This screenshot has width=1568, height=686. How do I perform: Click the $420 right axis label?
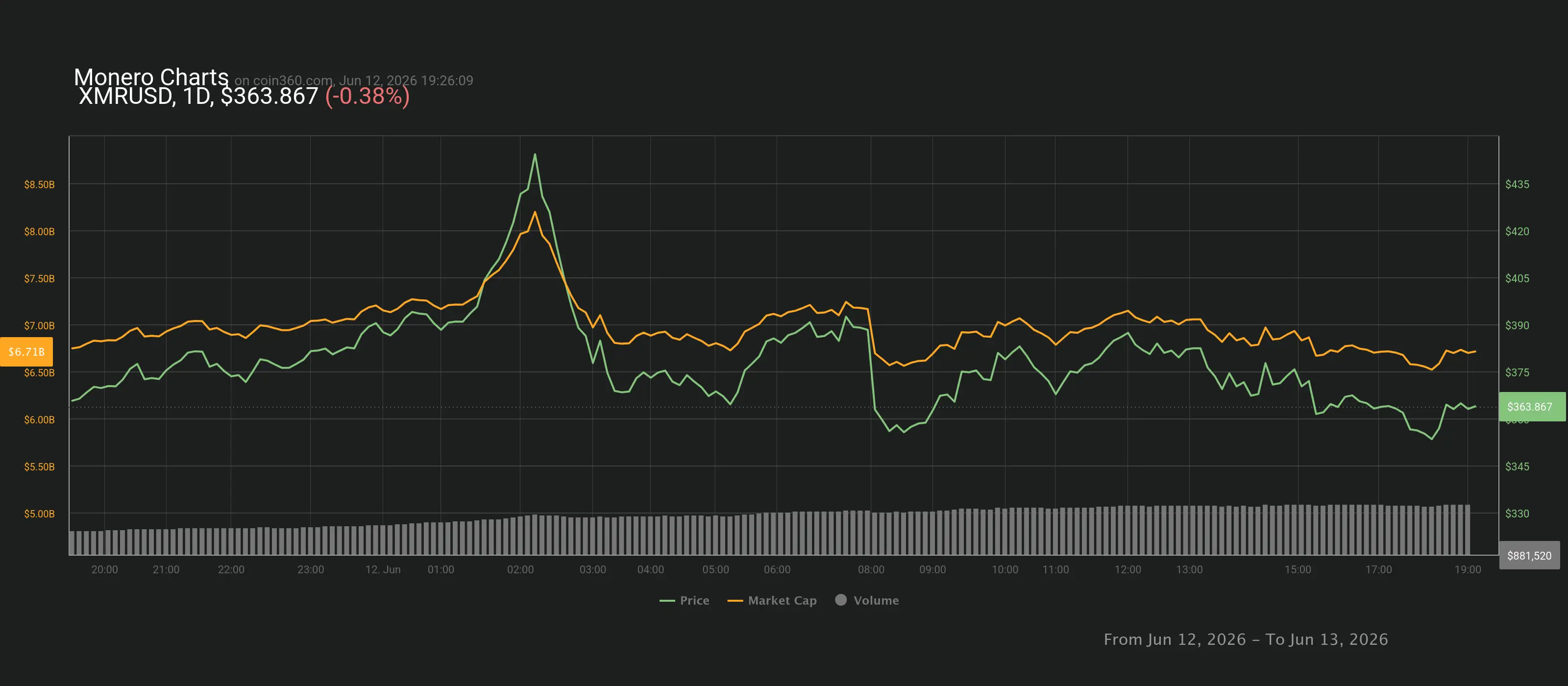[x=1517, y=231]
